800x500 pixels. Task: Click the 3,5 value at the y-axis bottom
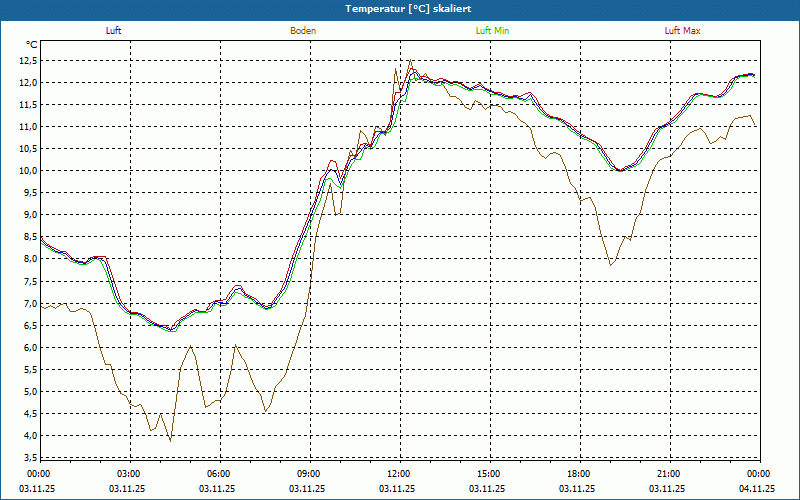pyautogui.click(x=26, y=458)
